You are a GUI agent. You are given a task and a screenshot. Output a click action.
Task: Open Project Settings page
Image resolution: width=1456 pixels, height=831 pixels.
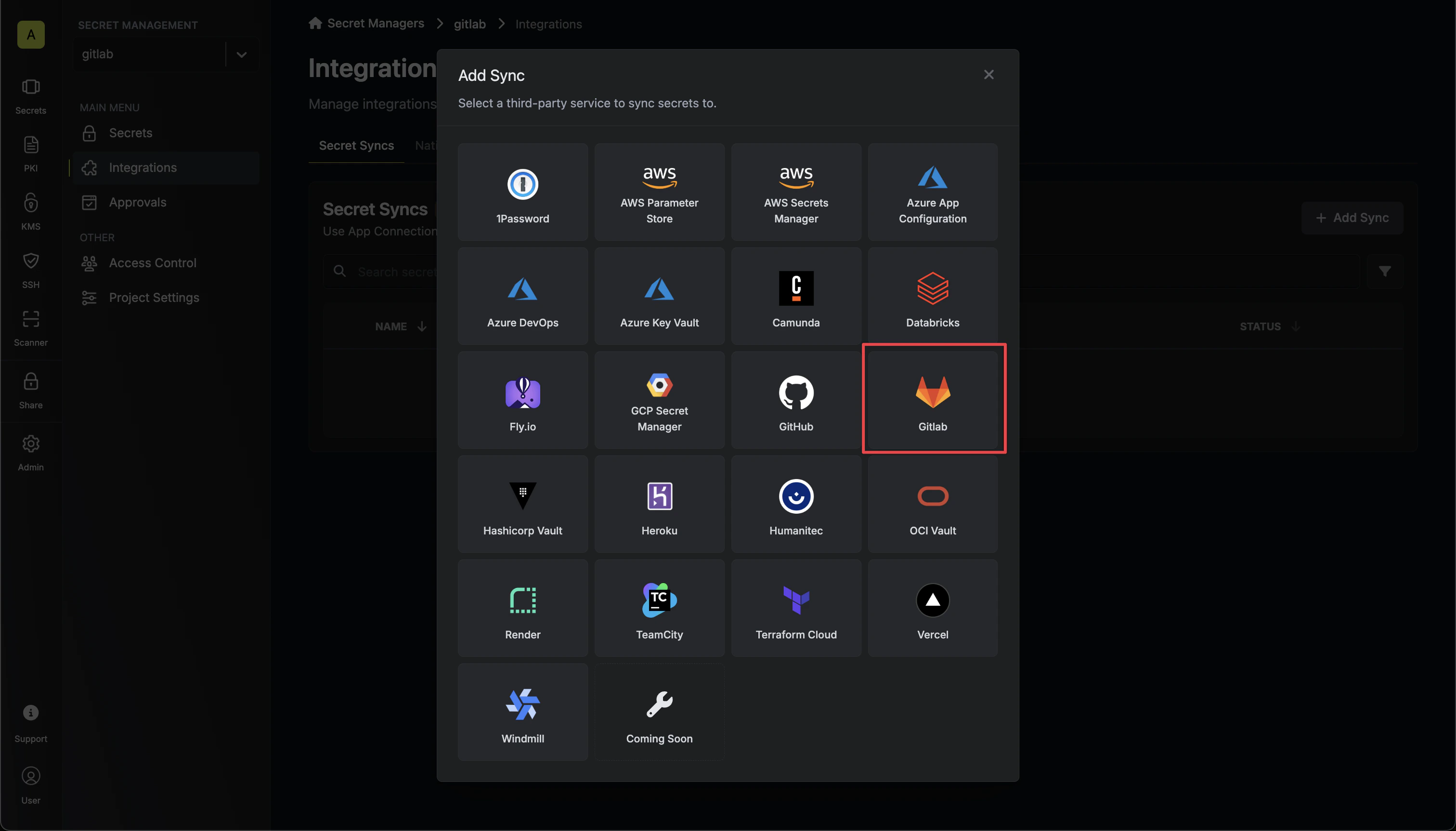tap(166, 298)
